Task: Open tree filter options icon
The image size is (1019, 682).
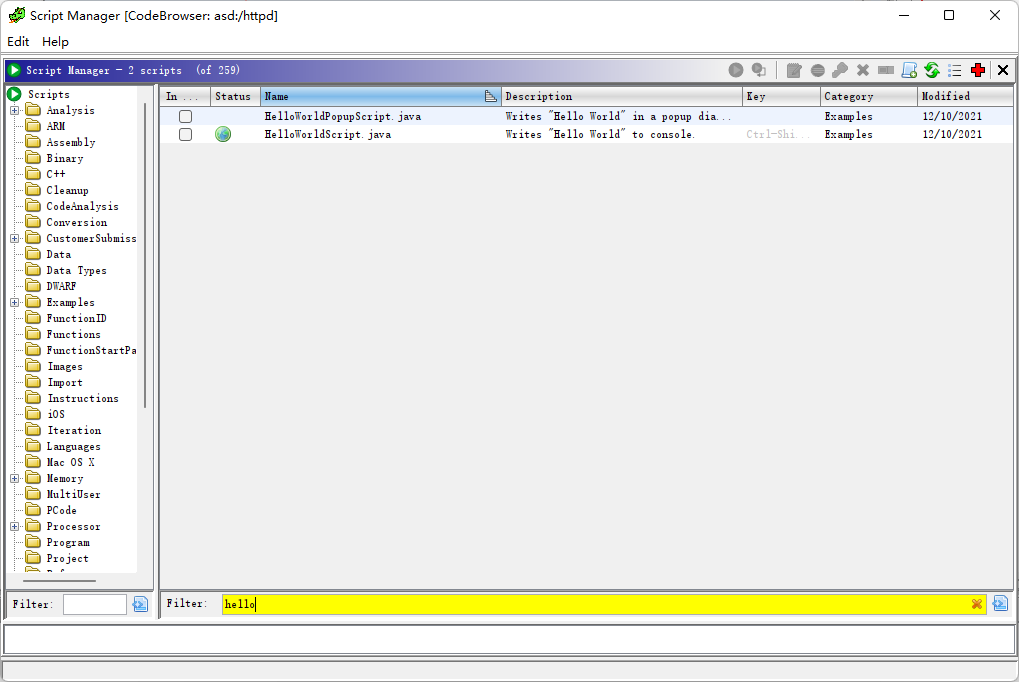Action: 140,604
